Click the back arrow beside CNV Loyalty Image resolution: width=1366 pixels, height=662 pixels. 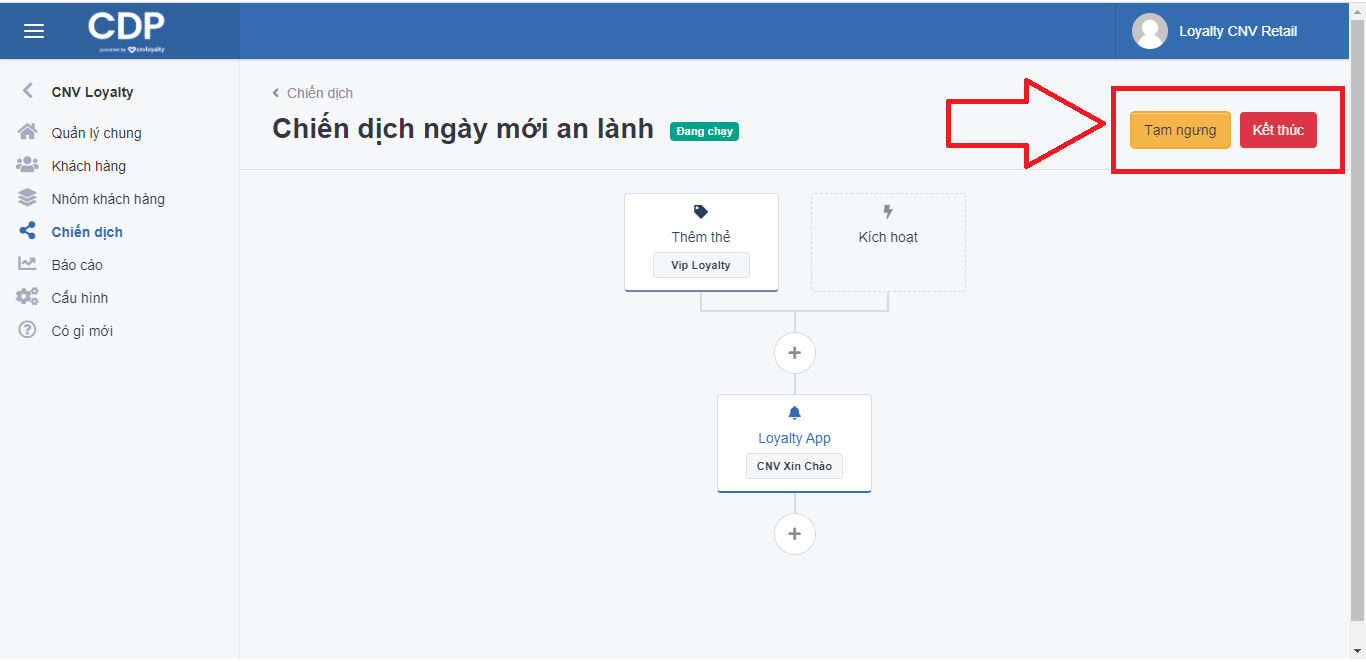(x=28, y=91)
